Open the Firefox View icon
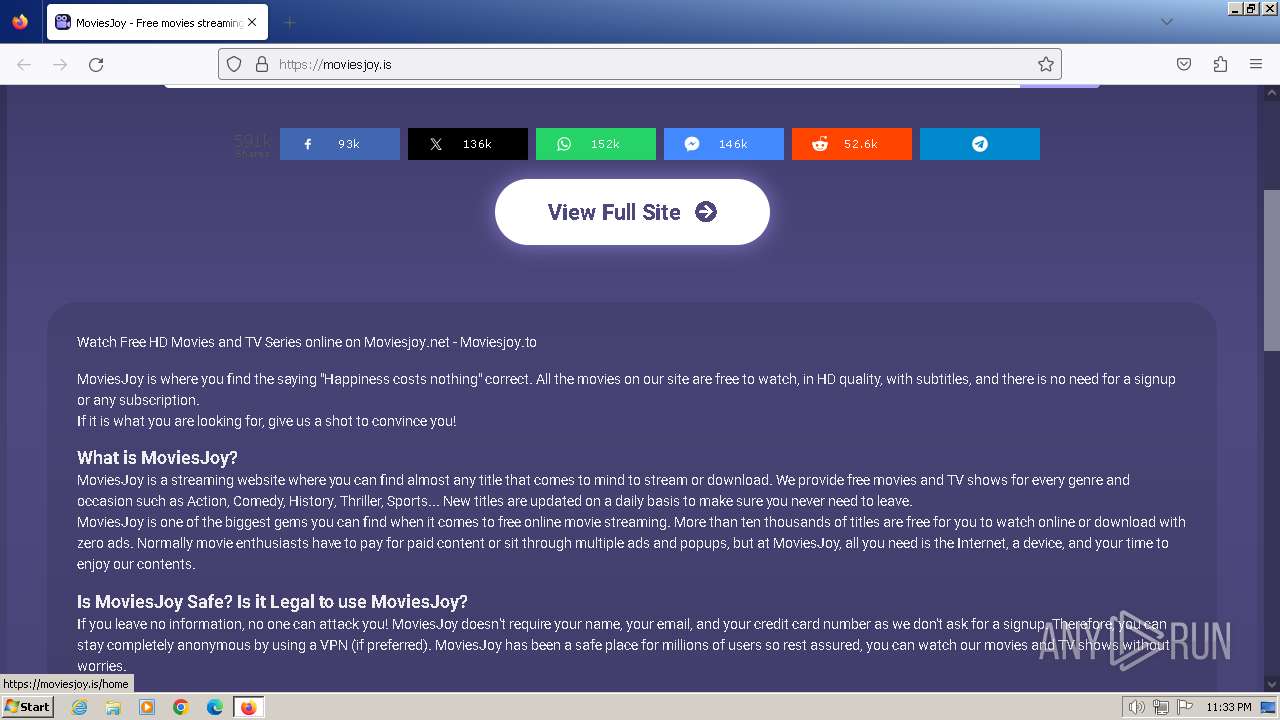Screen dimensions: 1280x720 [x=20, y=22]
